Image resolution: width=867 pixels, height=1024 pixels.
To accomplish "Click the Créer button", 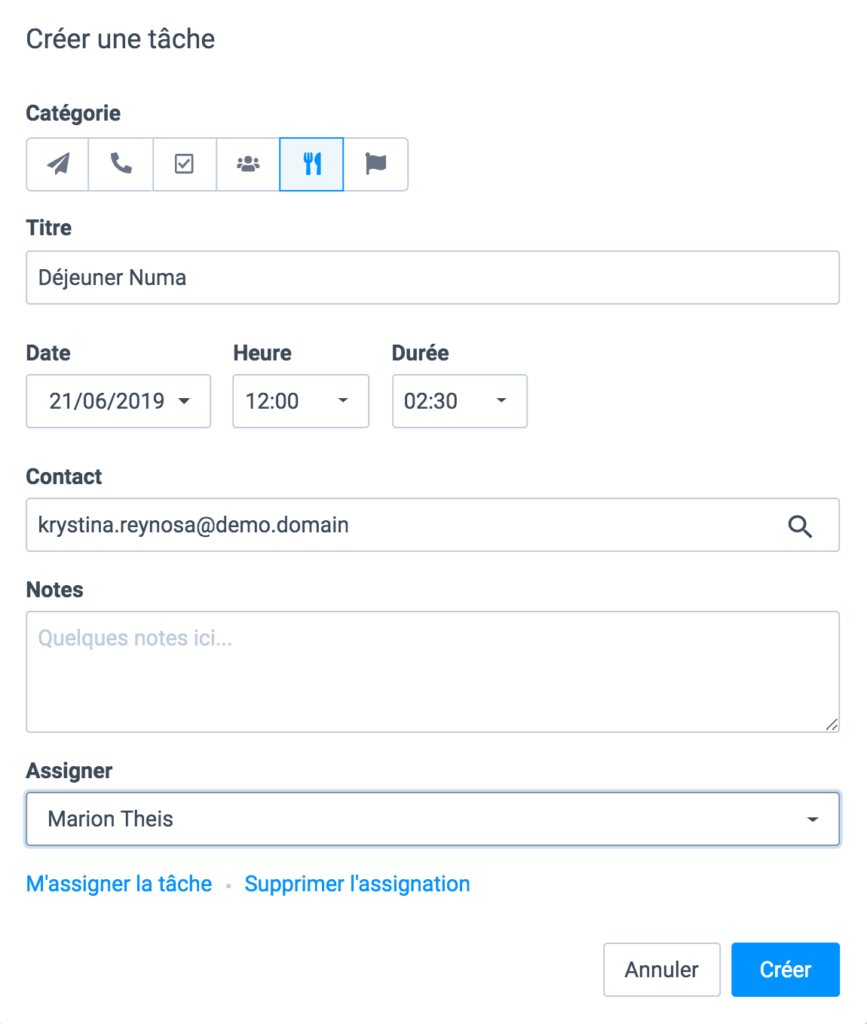I will point(785,970).
